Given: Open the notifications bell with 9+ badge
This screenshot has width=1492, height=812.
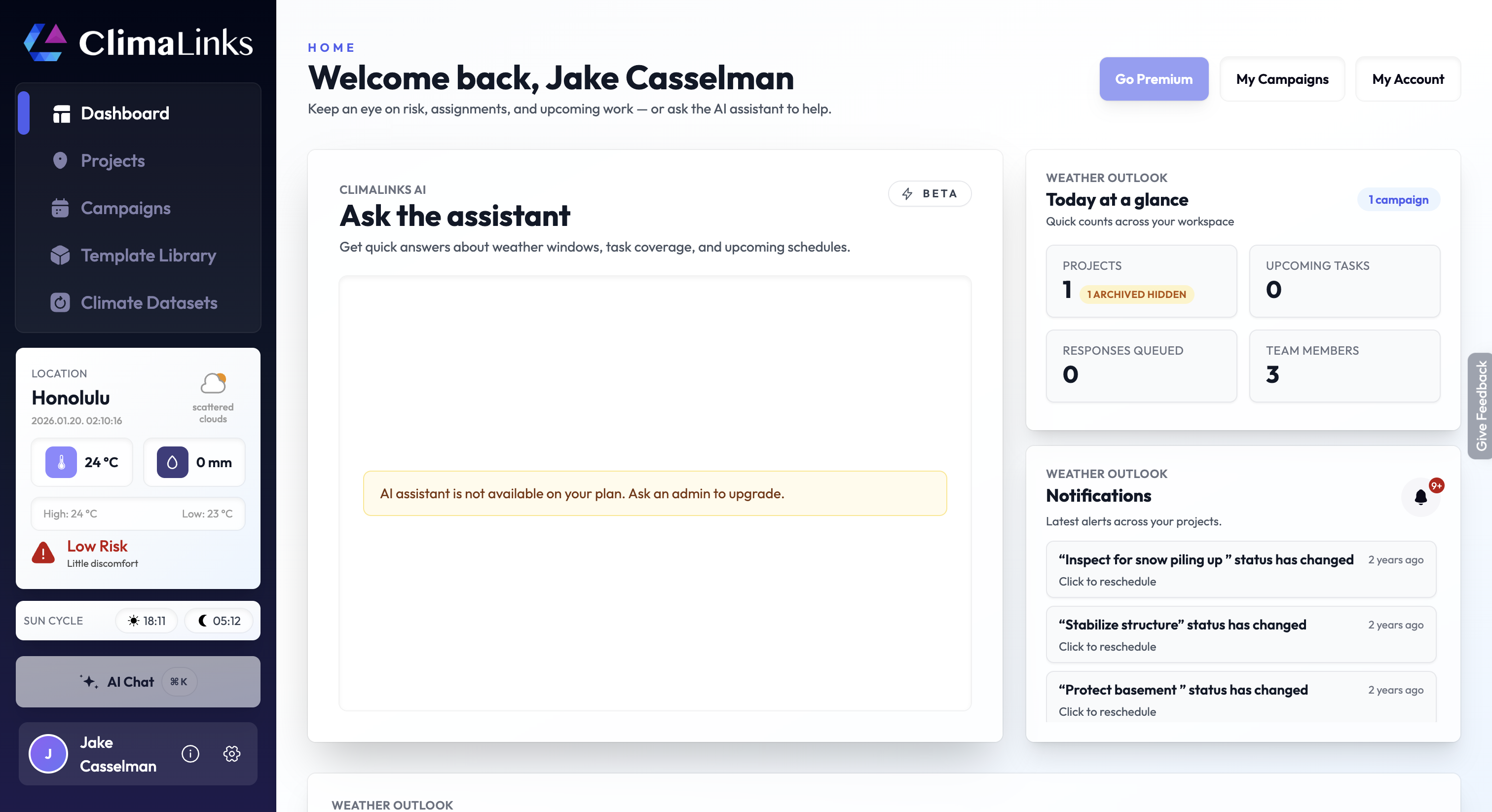Looking at the screenshot, I should tap(1420, 497).
